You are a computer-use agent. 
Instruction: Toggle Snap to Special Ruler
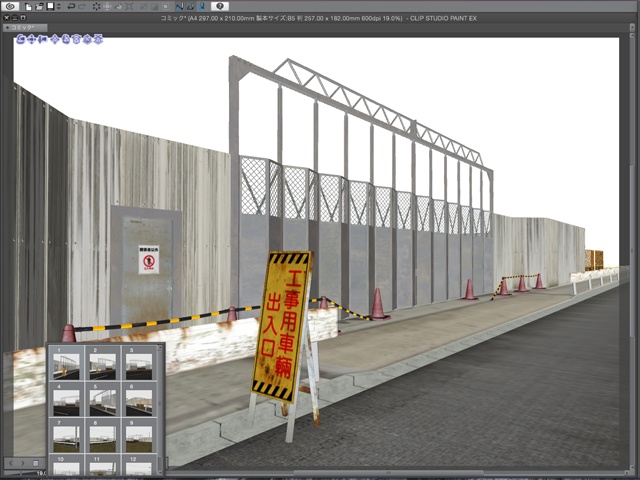click(x=191, y=6)
